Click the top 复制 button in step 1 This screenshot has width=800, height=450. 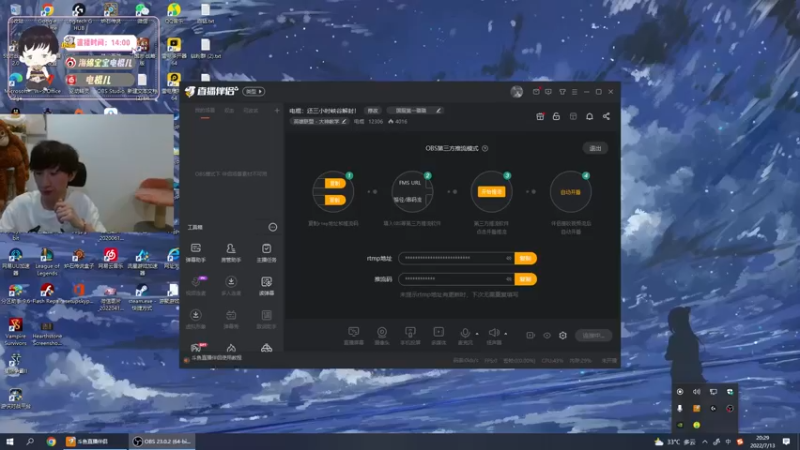coord(335,184)
